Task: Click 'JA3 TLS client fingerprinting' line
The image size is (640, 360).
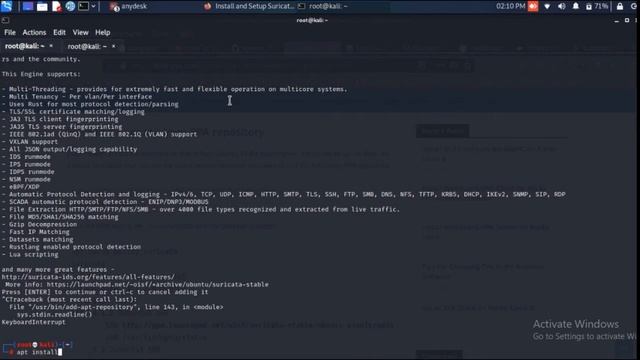Action: pos(60,119)
